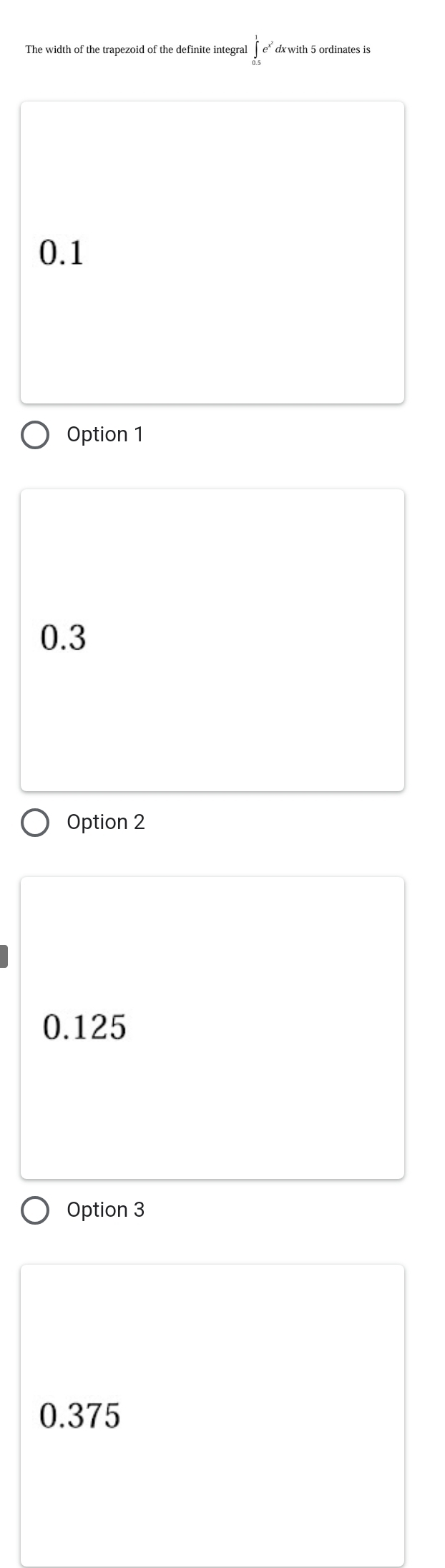Click the integral's lower limit 0.5

pyautogui.click(x=256, y=64)
